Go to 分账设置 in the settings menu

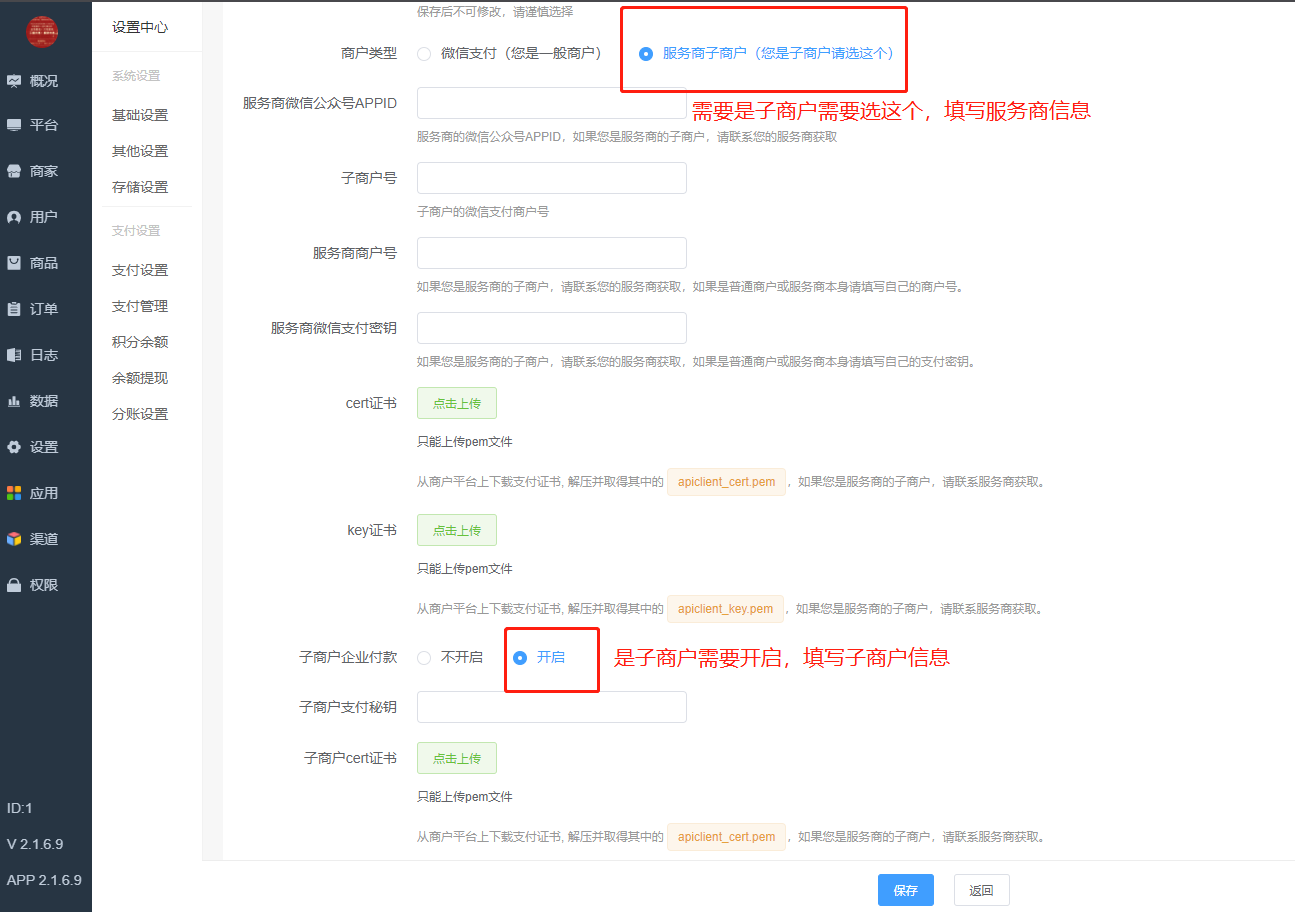tap(140, 414)
